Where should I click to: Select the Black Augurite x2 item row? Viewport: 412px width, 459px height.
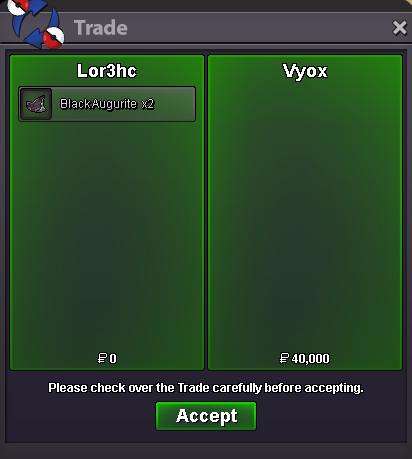click(x=107, y=104)
